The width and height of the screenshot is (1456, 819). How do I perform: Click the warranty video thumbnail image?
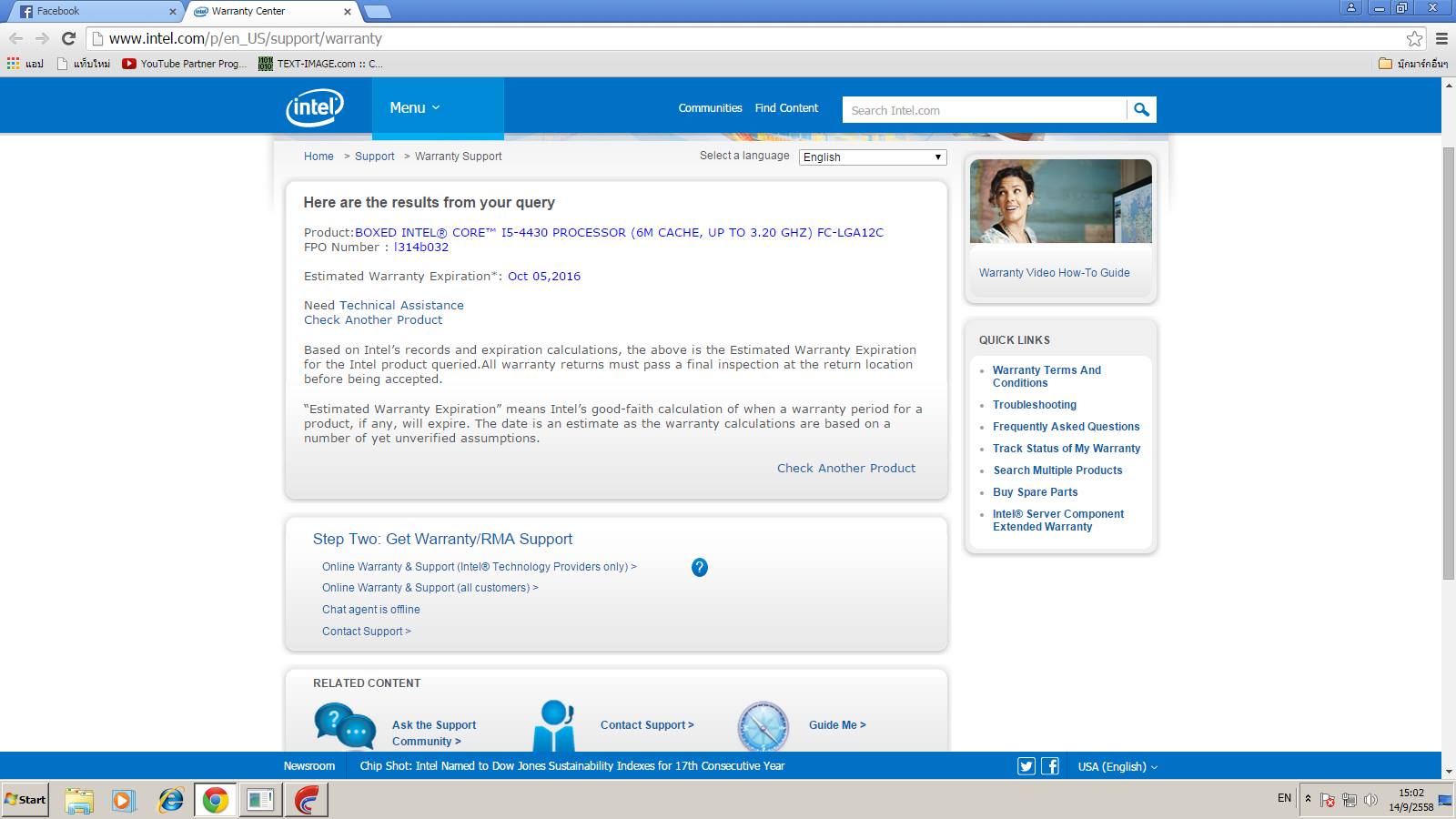point(1061,201)
